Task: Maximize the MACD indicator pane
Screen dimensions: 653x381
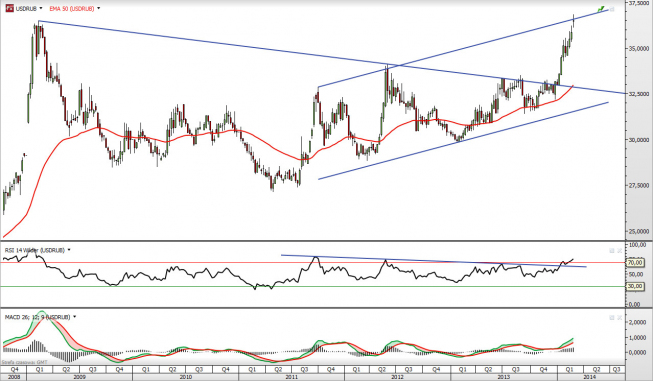Action: tap(612, 318)
